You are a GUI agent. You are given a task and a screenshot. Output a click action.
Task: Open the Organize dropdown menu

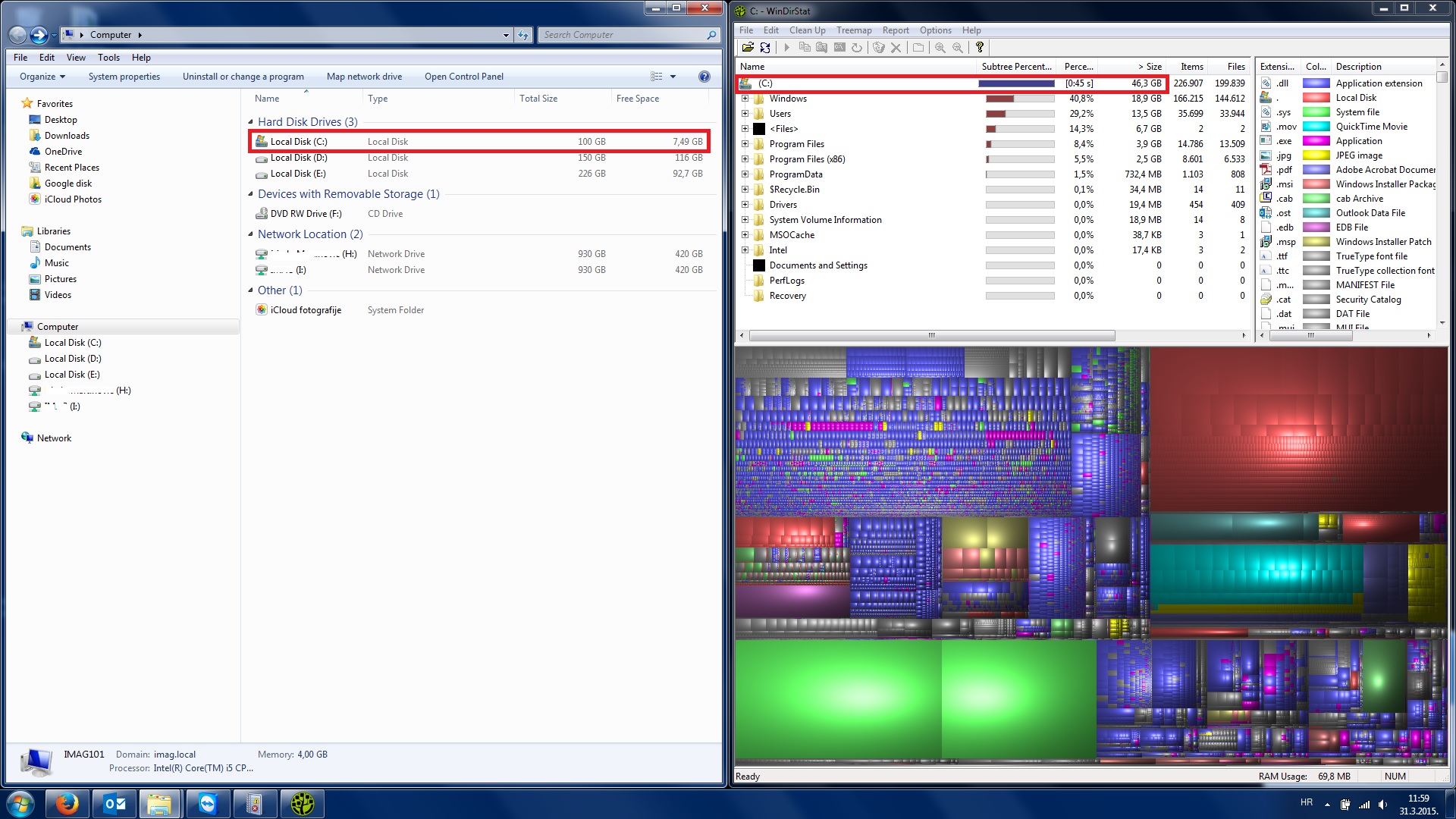click(42, 77)
